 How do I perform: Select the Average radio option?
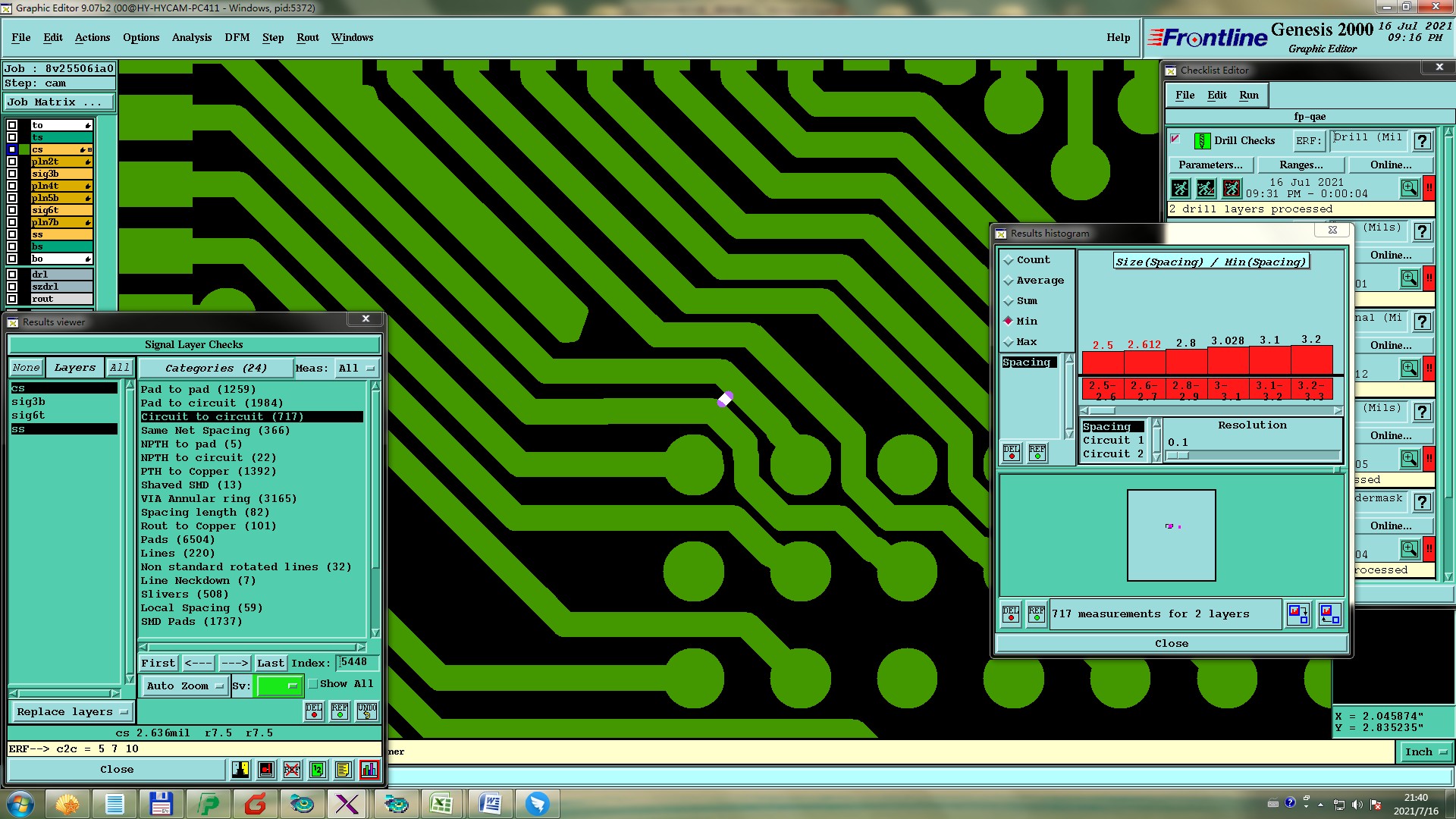click(1009, 281)
